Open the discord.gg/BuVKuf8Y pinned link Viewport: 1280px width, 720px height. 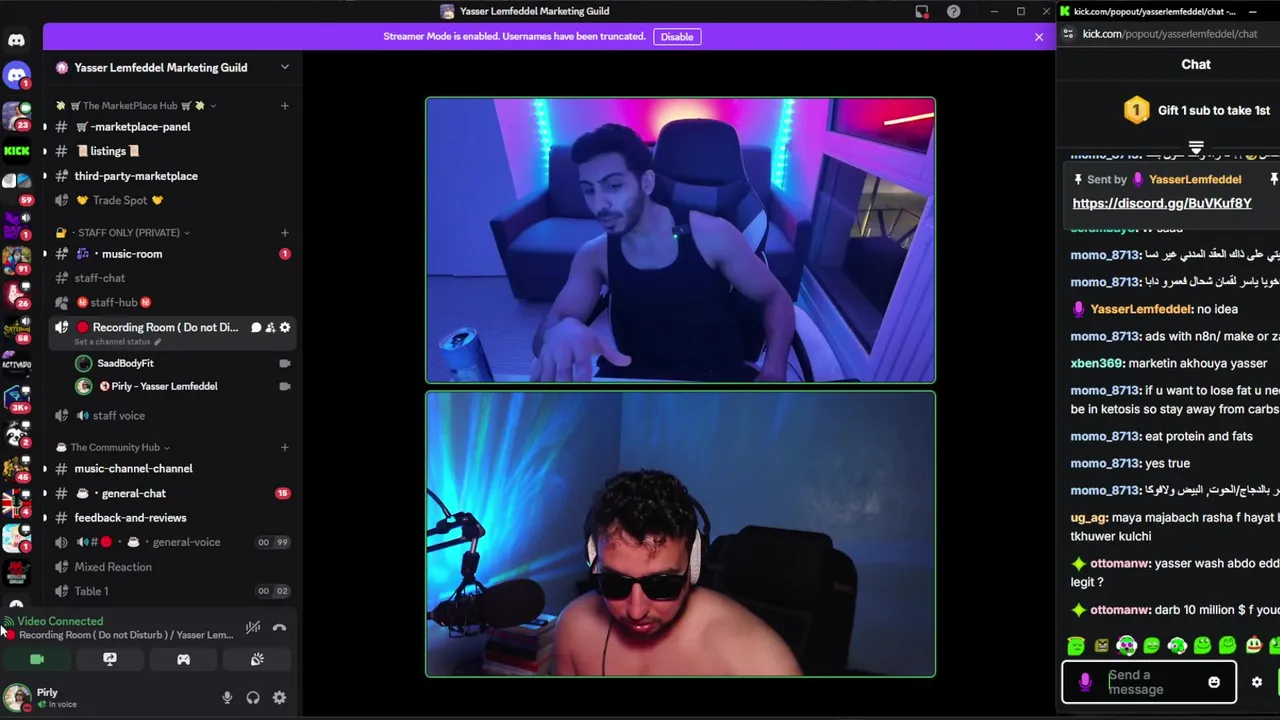coord(1161,203)
